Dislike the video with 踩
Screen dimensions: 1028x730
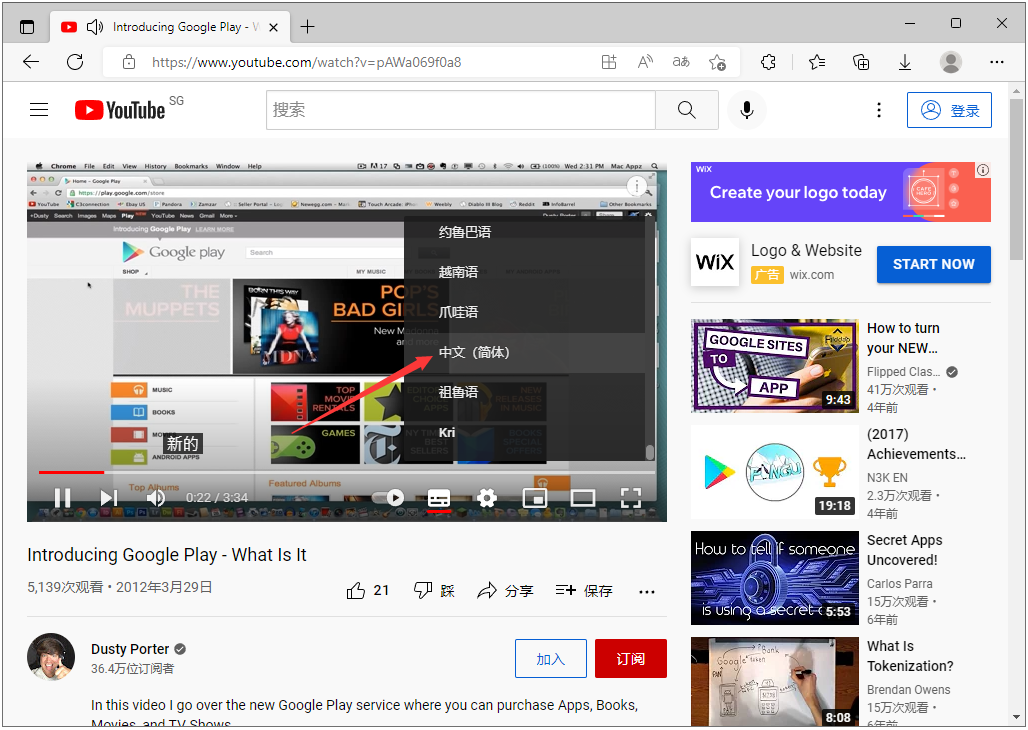(434, 590)
